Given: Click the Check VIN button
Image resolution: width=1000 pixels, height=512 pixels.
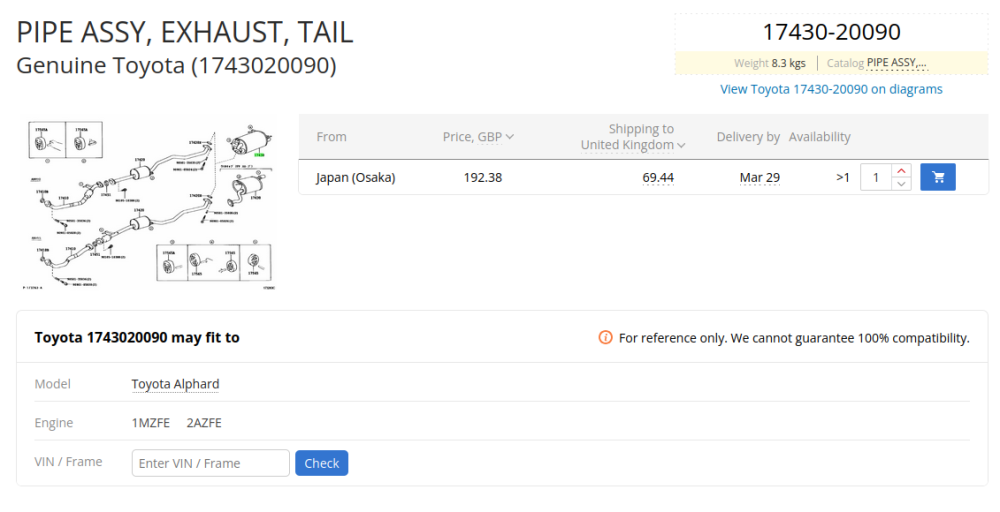Looking at the screenshot, I should click(x=321, y=464).
